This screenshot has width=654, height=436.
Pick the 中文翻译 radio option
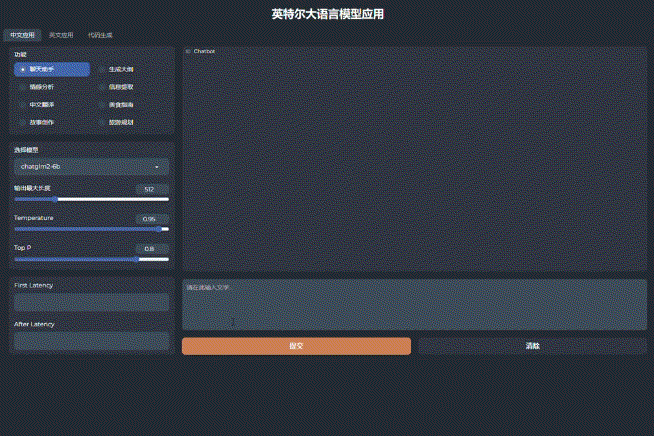38,104
